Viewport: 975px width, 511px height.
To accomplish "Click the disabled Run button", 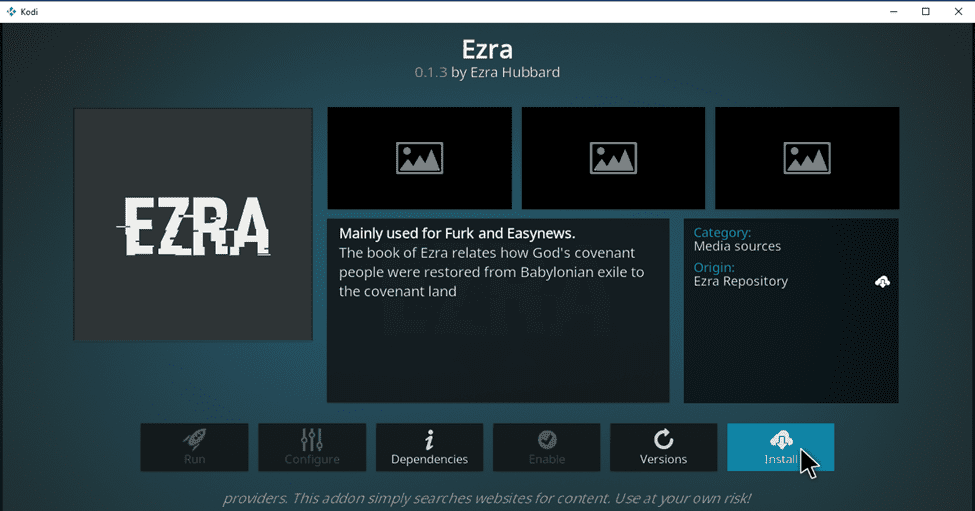I will point(195,447).
